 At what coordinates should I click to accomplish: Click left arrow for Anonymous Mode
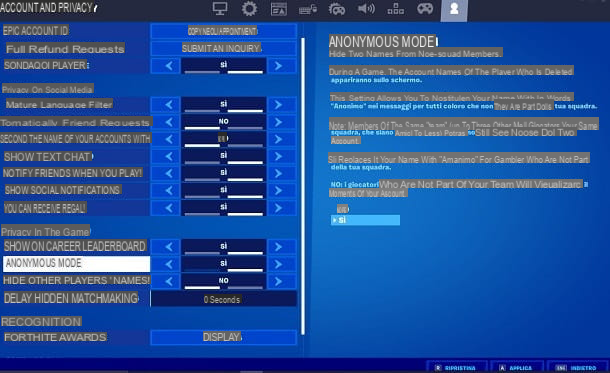point(169,264)
